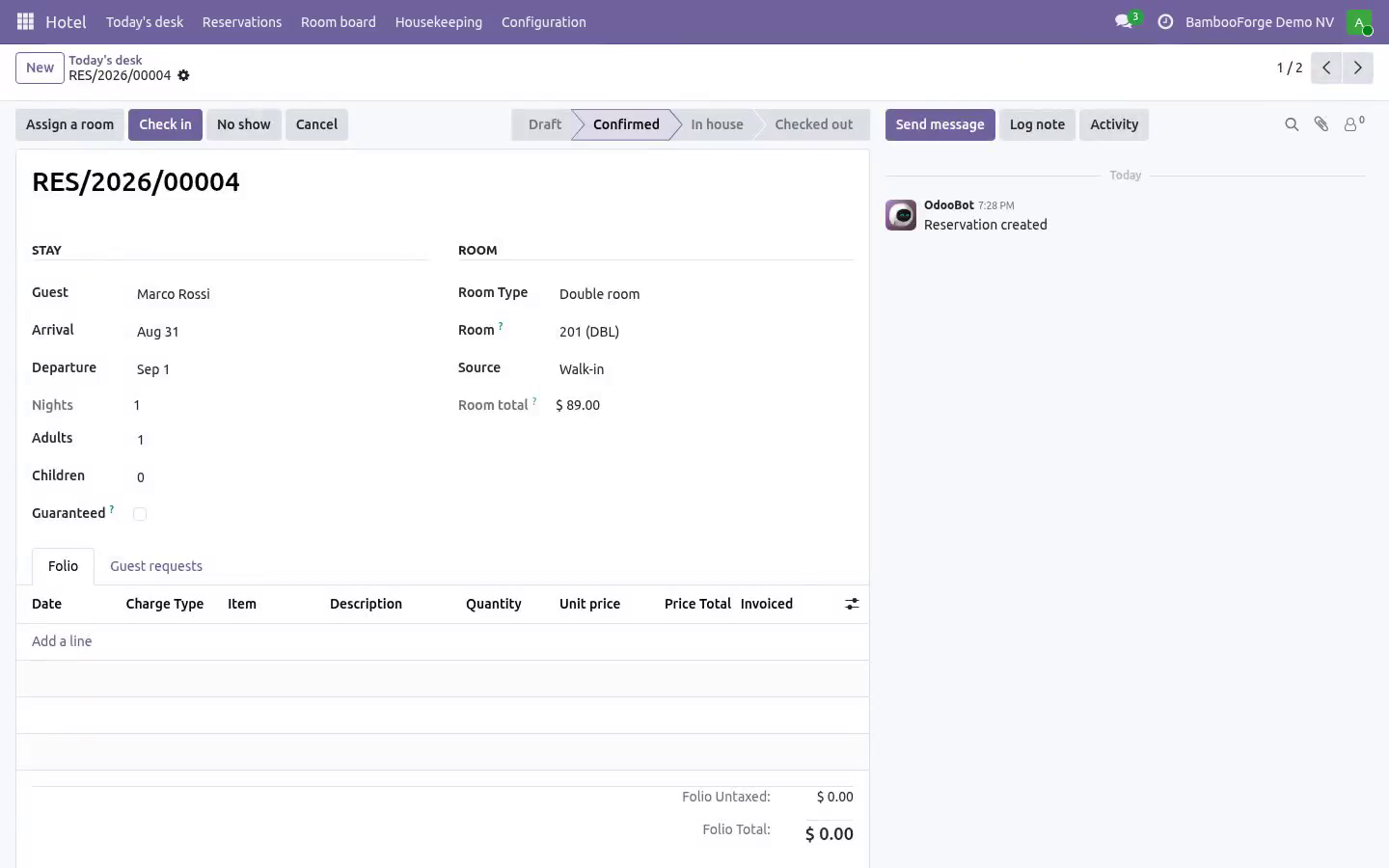Open the Room board menu

click(x=339, y=22)
